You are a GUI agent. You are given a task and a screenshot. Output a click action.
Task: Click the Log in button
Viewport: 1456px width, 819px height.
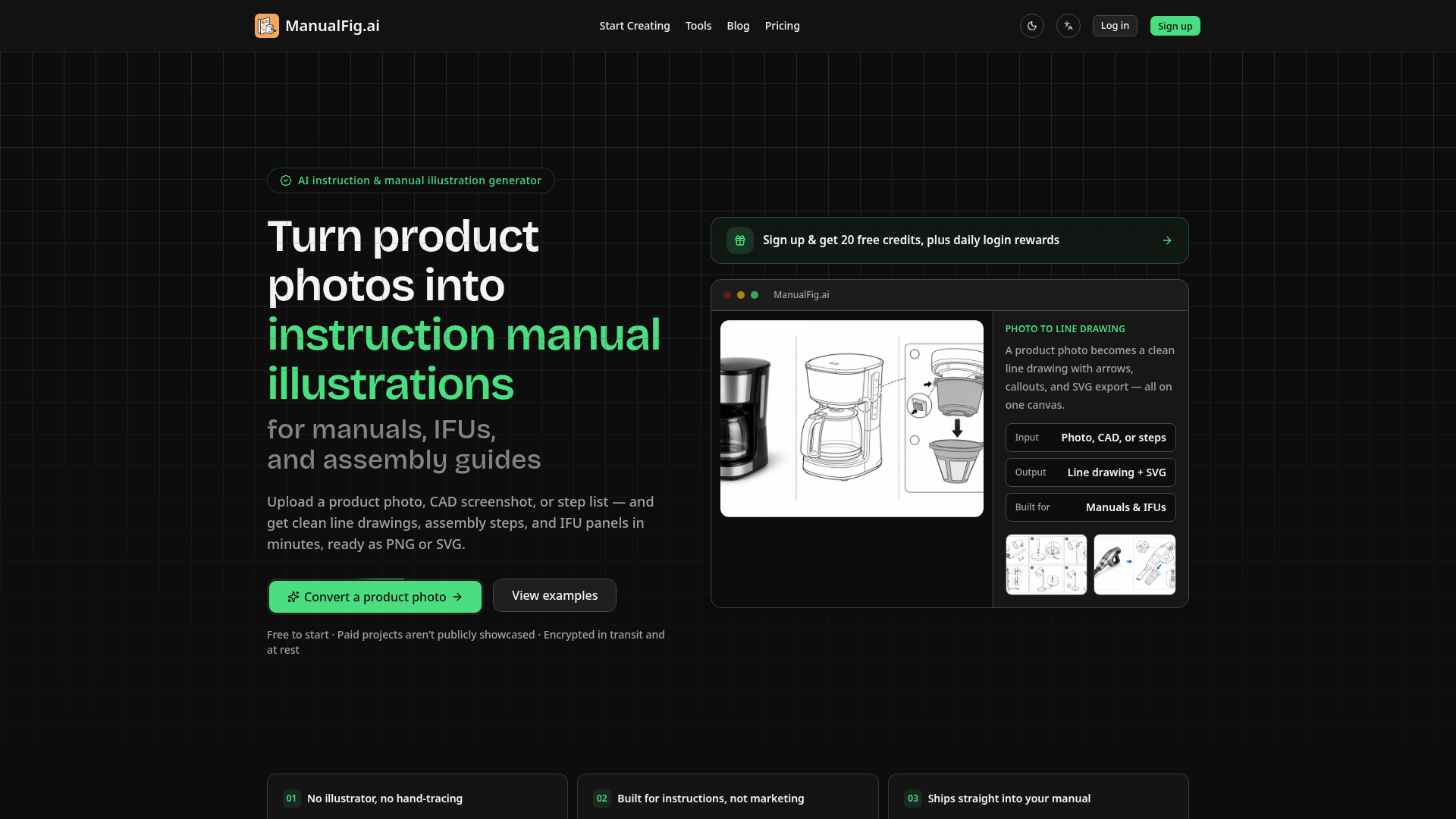1115,26
